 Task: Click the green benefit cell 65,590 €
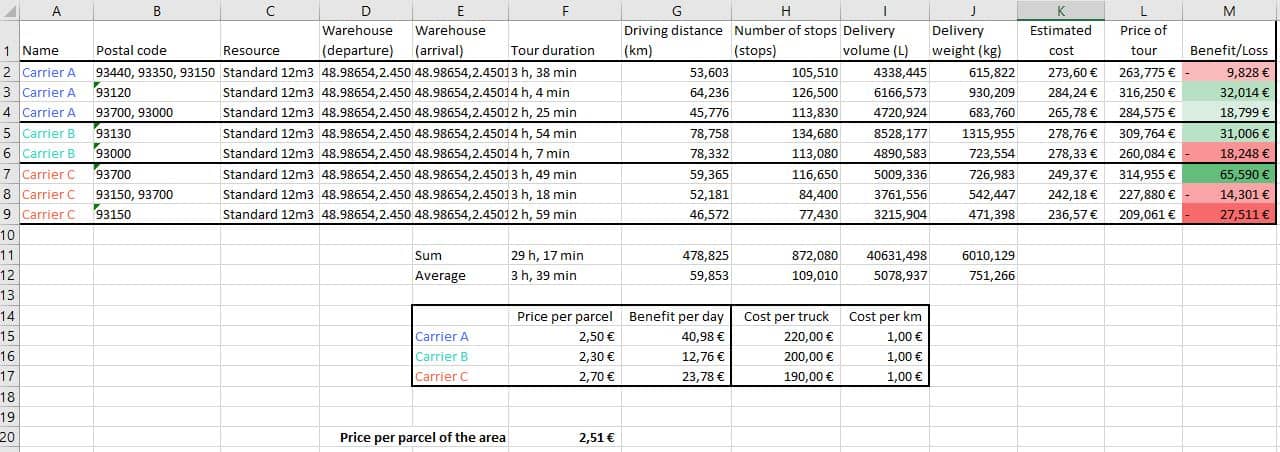[1229, 174]
